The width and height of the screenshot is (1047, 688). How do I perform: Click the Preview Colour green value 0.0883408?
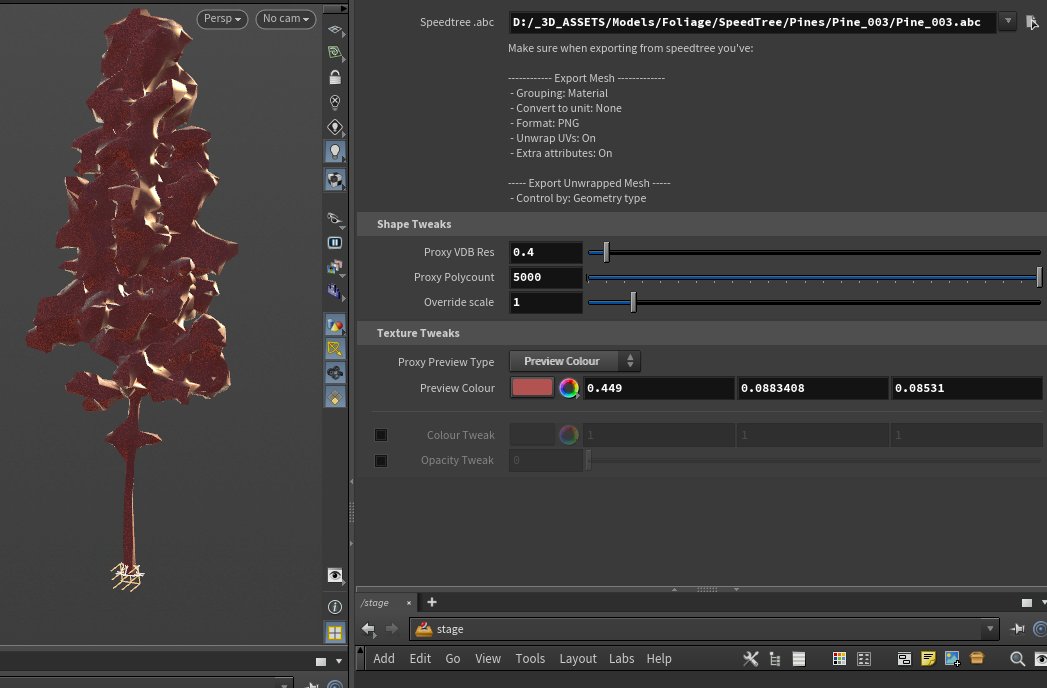pyautogui.click(x=812, y=388)
